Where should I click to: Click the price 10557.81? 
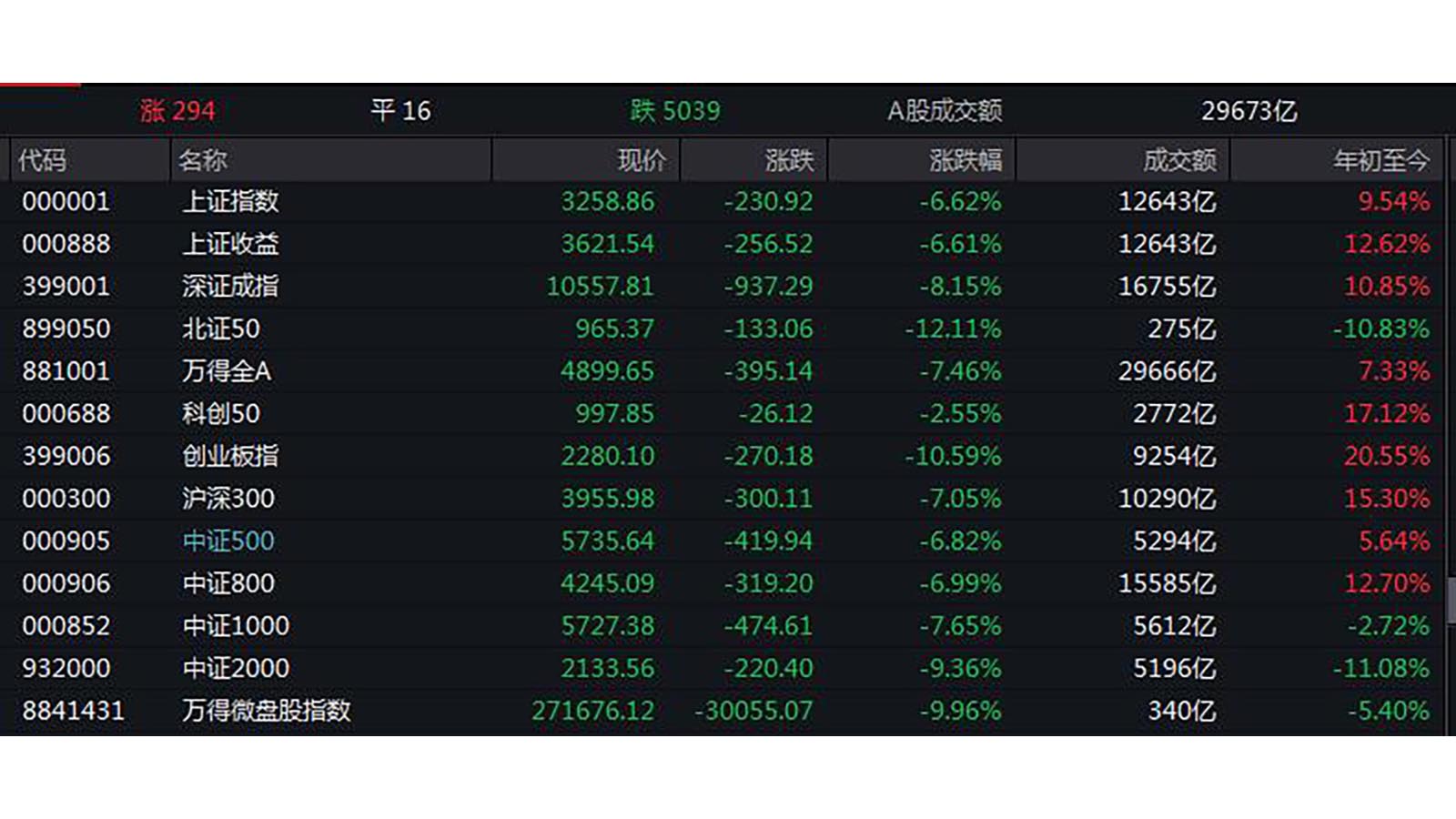pyautogui.click(x=600, y=286)
